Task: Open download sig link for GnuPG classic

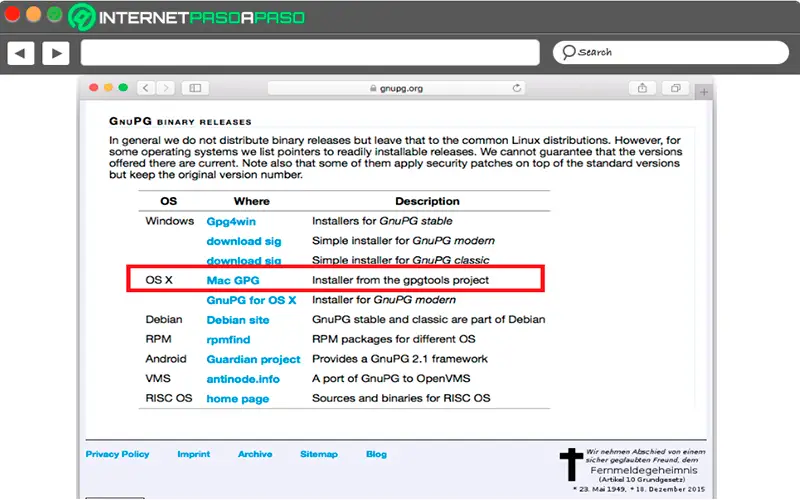Action: click(244, 261)
